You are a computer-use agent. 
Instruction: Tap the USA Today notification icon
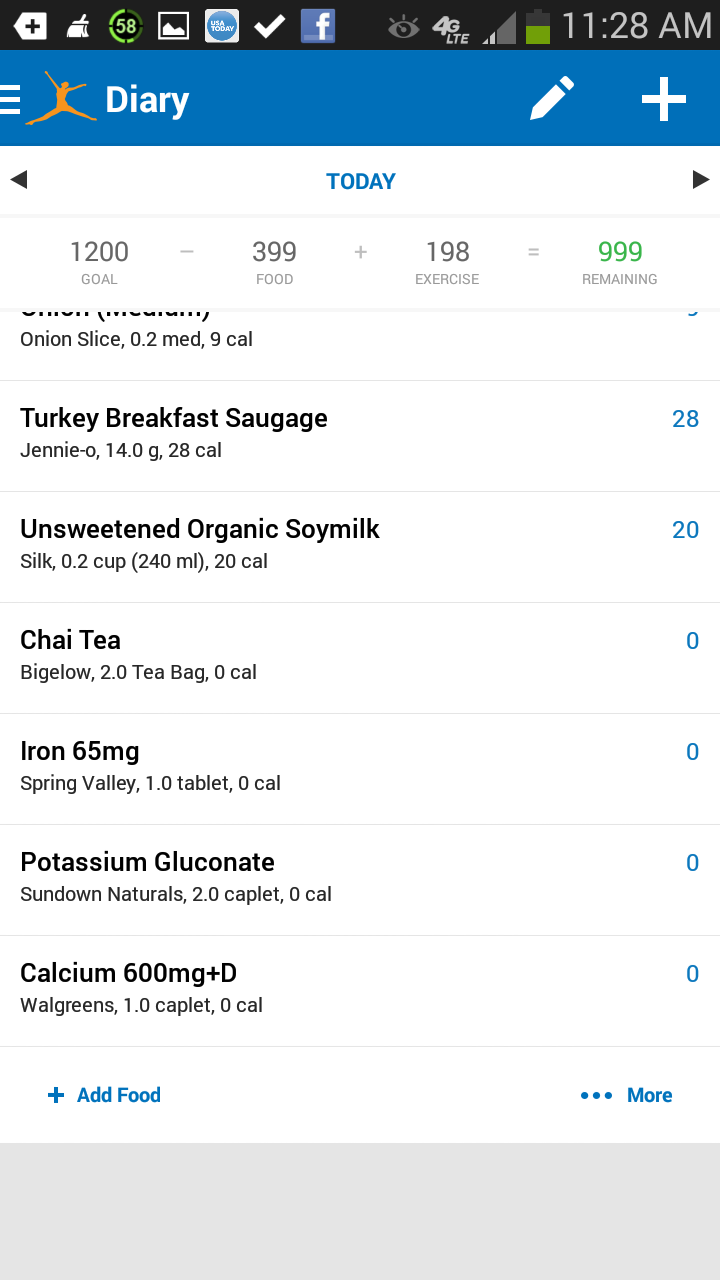point(222,26)
